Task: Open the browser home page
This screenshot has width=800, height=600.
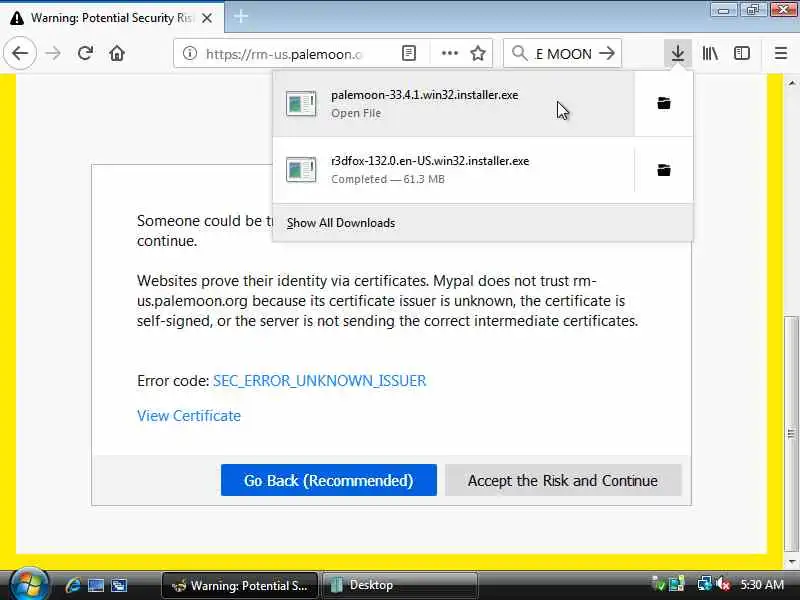Action: point(117,53)
